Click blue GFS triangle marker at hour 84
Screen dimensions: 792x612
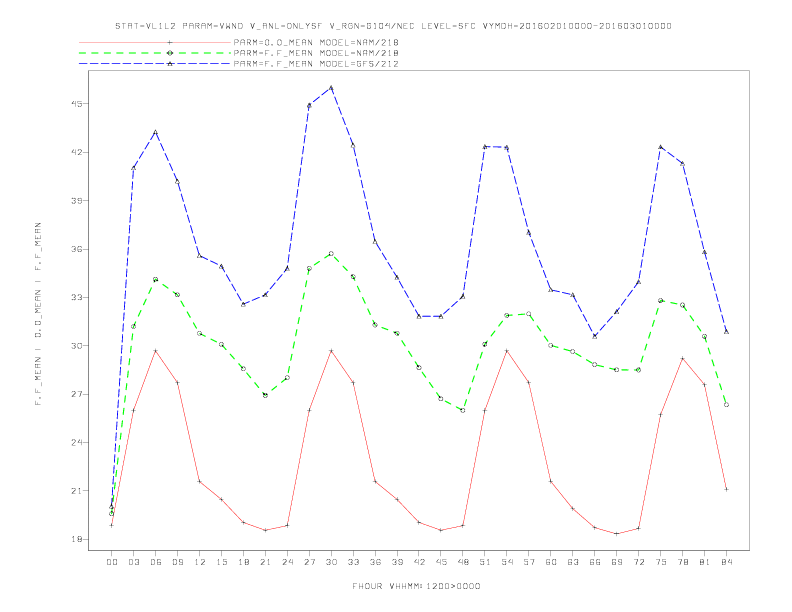pyautogui.click(x=726, y=332)
